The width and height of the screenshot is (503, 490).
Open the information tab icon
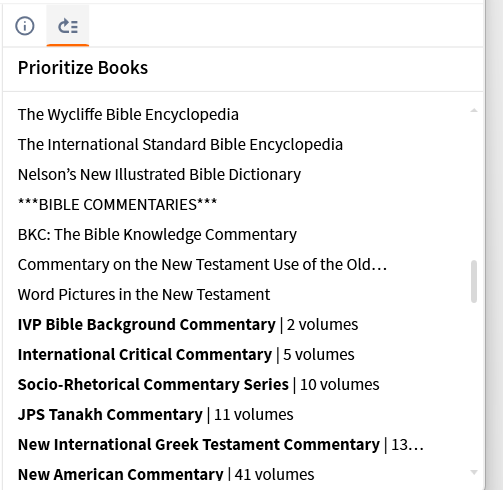pos(25,26)
